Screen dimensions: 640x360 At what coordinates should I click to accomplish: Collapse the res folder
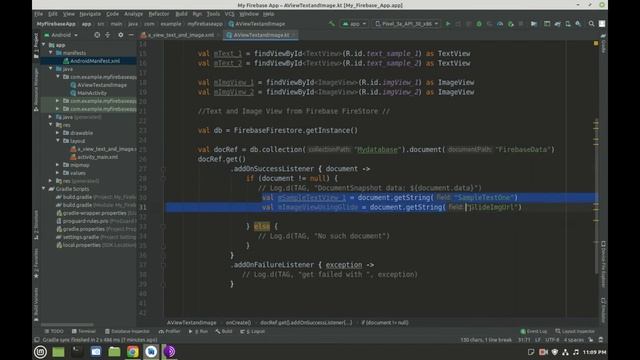[51, 125]
